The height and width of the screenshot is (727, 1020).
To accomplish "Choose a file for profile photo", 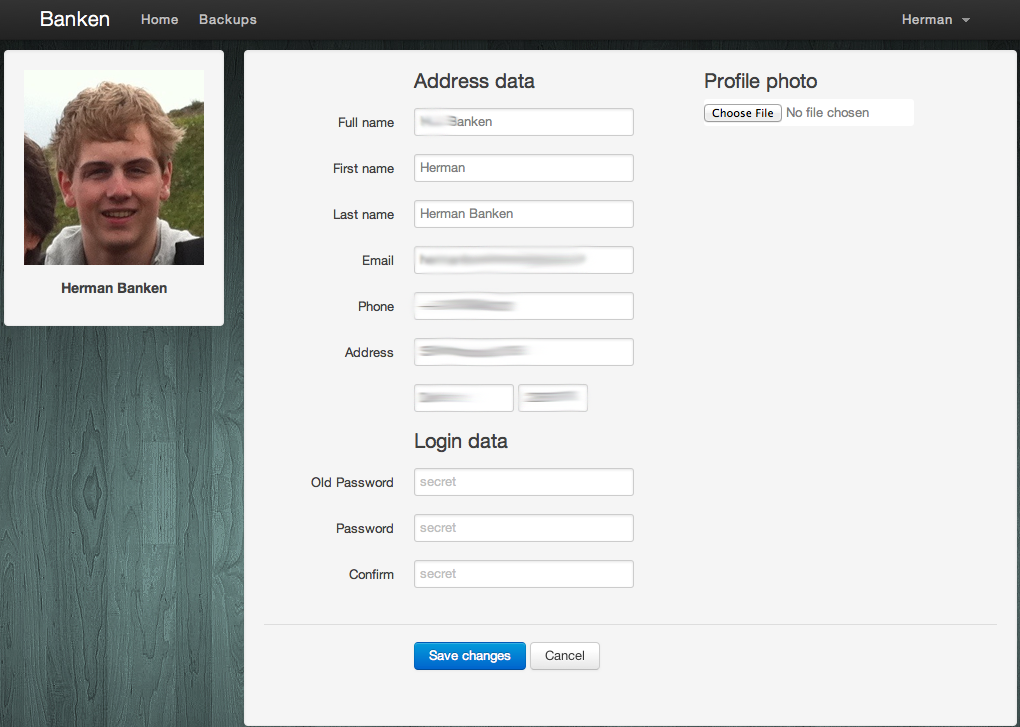I will tap(742, 112).
